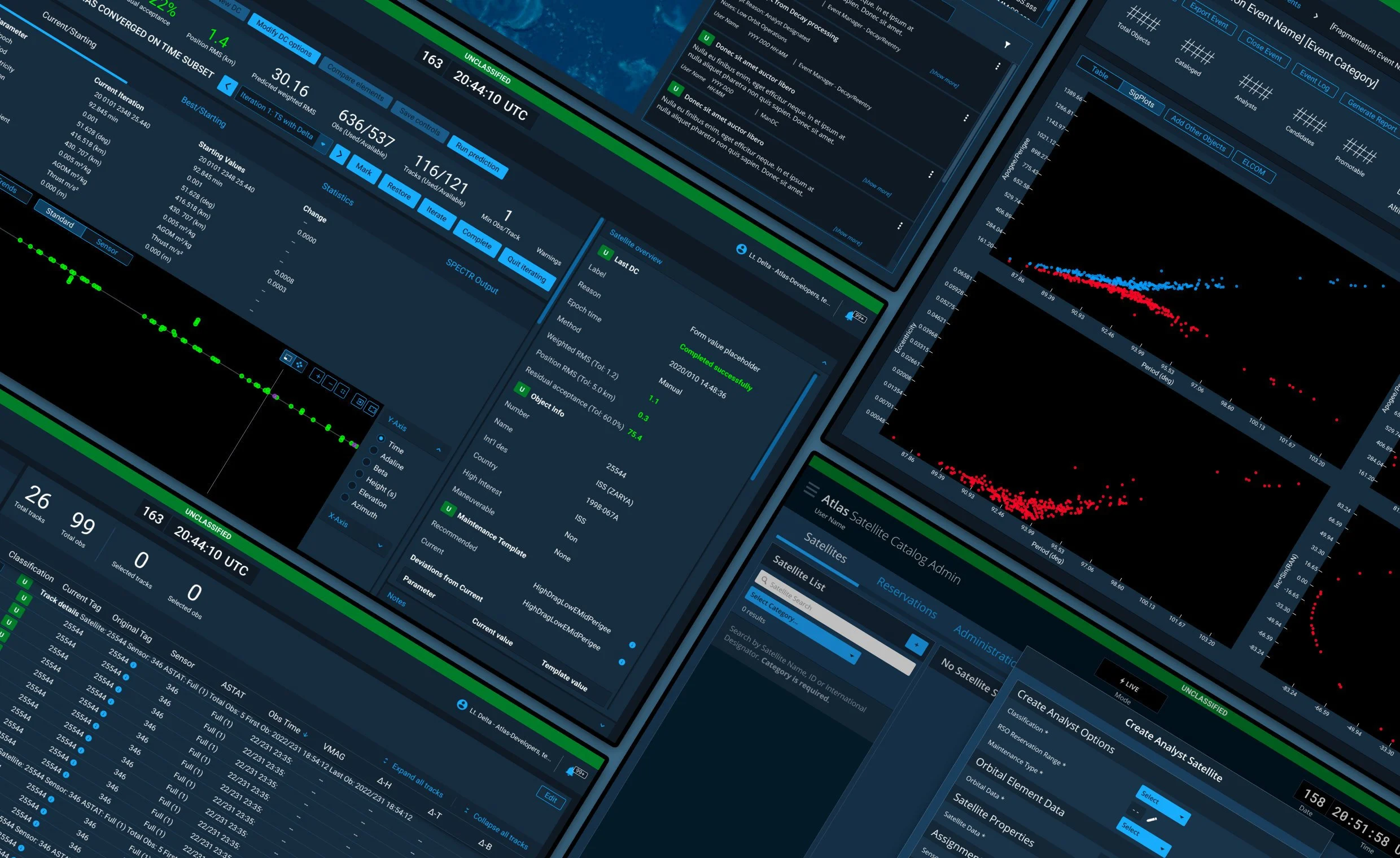The image size is (1400, 858).
Task: Click the blue plus add-satellite button
Action: click(x=916, y=645)
